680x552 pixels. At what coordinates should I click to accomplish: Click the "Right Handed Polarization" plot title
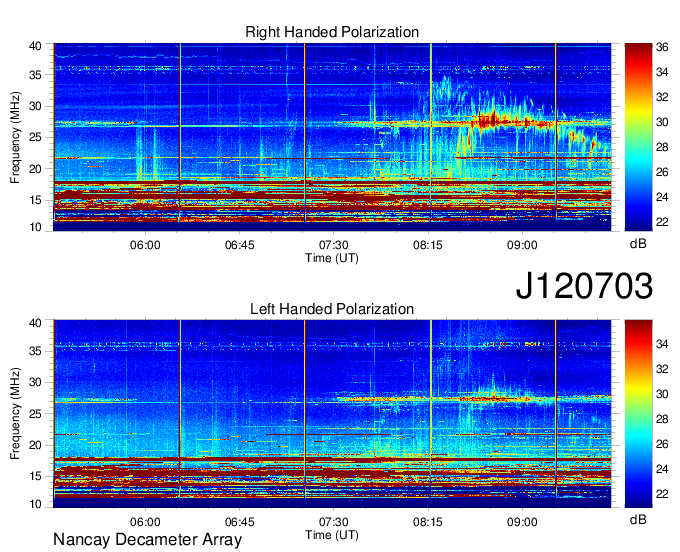332,32
